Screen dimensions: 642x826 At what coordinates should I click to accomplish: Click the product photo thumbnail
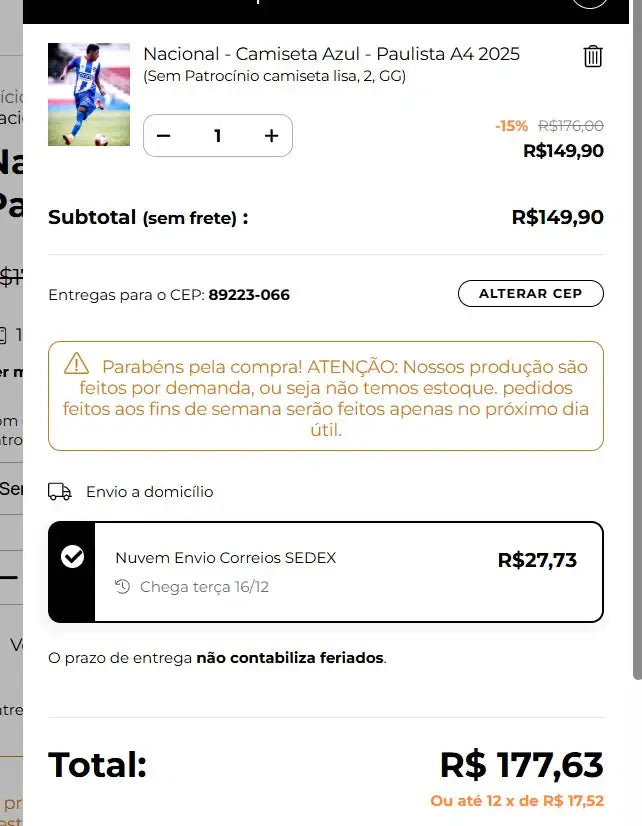[89, 94]
